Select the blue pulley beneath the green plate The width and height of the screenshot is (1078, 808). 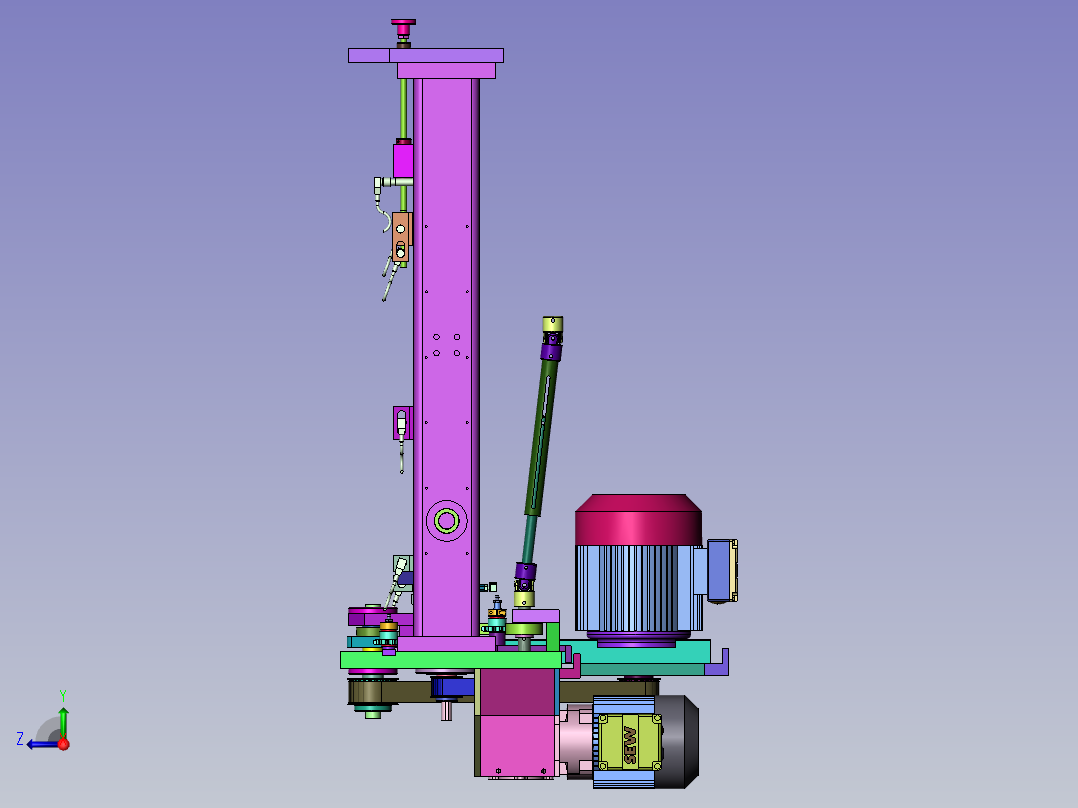[452, 687]
